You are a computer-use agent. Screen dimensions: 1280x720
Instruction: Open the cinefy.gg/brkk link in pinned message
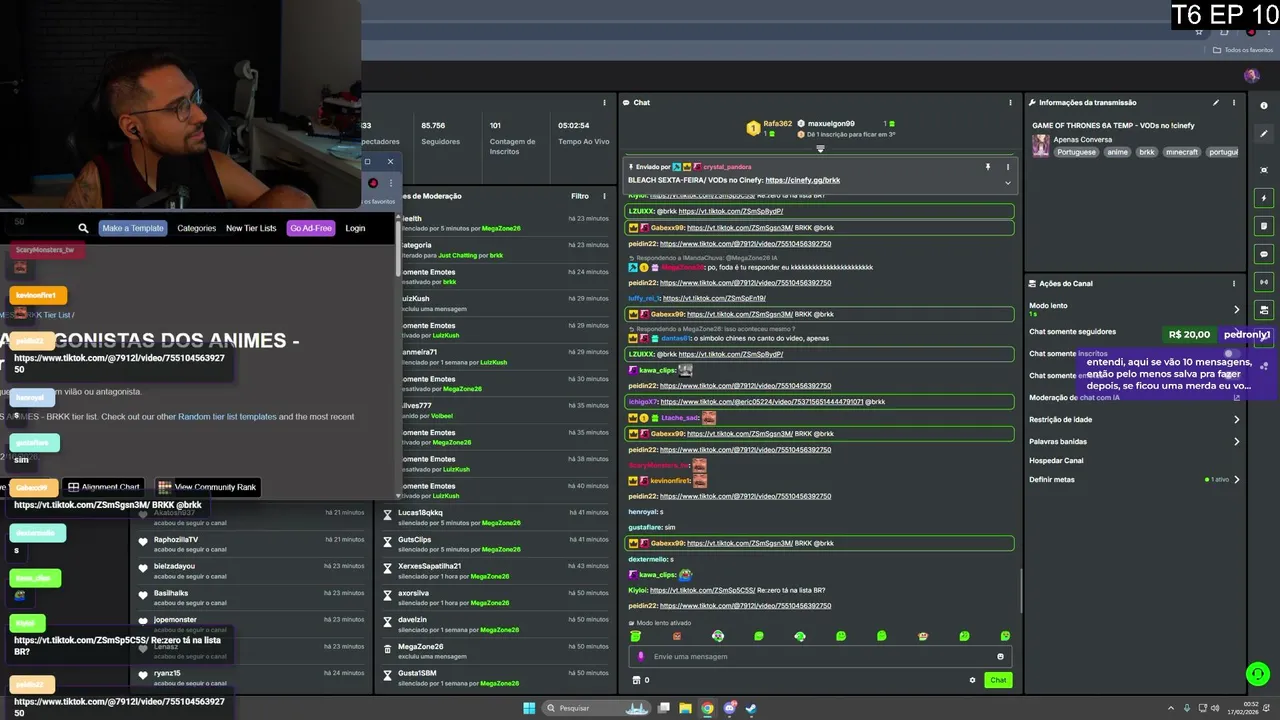(x=802, y=180)
